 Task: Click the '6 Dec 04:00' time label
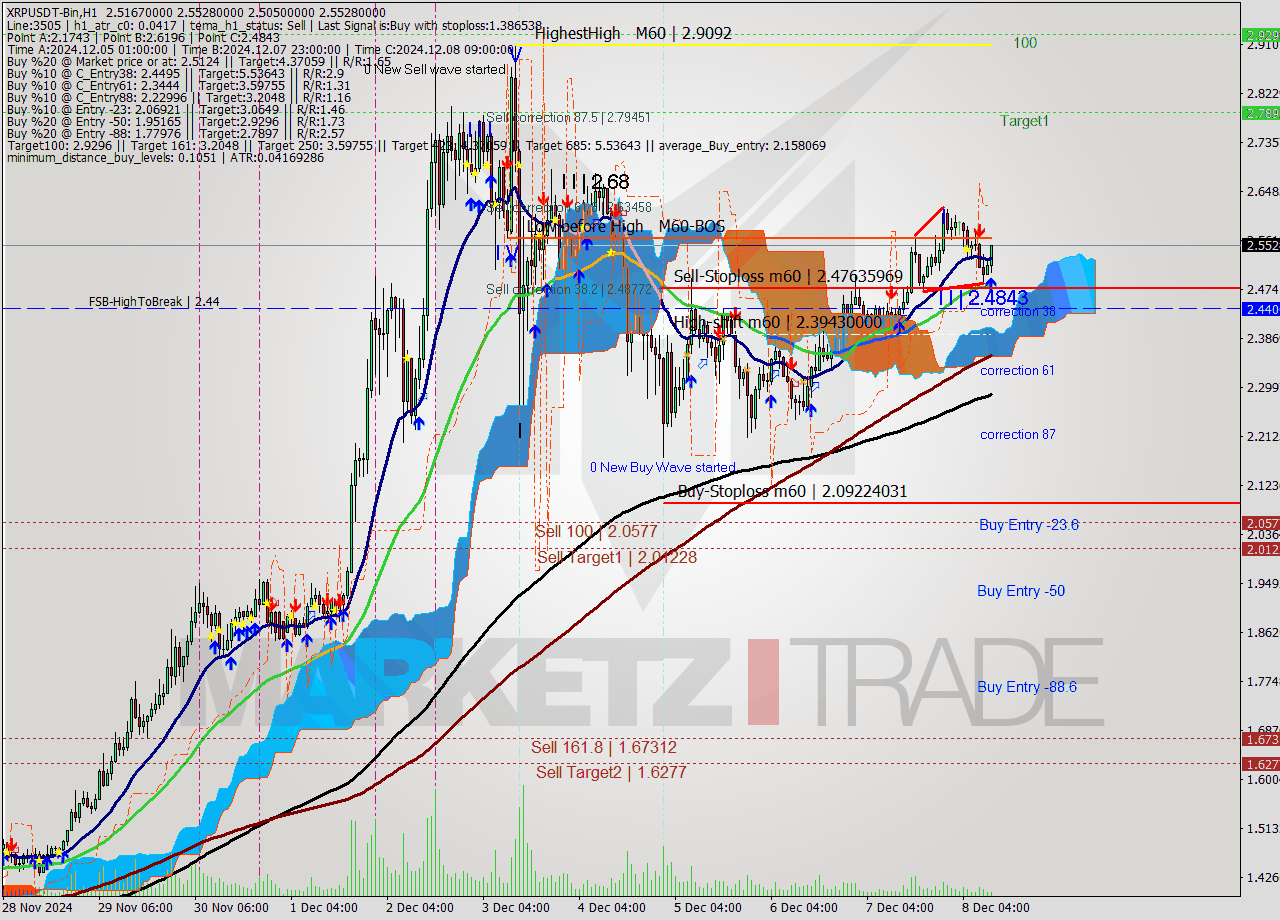[803, 907]
